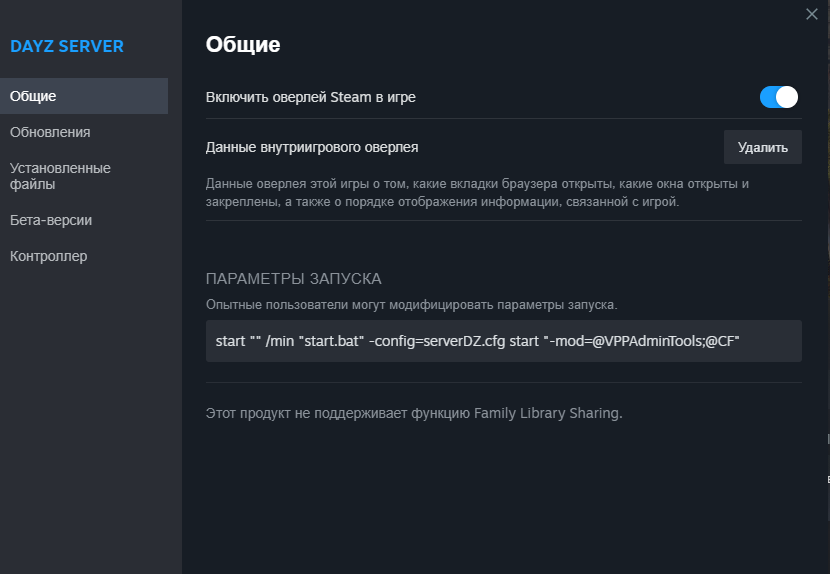Toggle the Steam overlay in-game switch

coord(779,97)
